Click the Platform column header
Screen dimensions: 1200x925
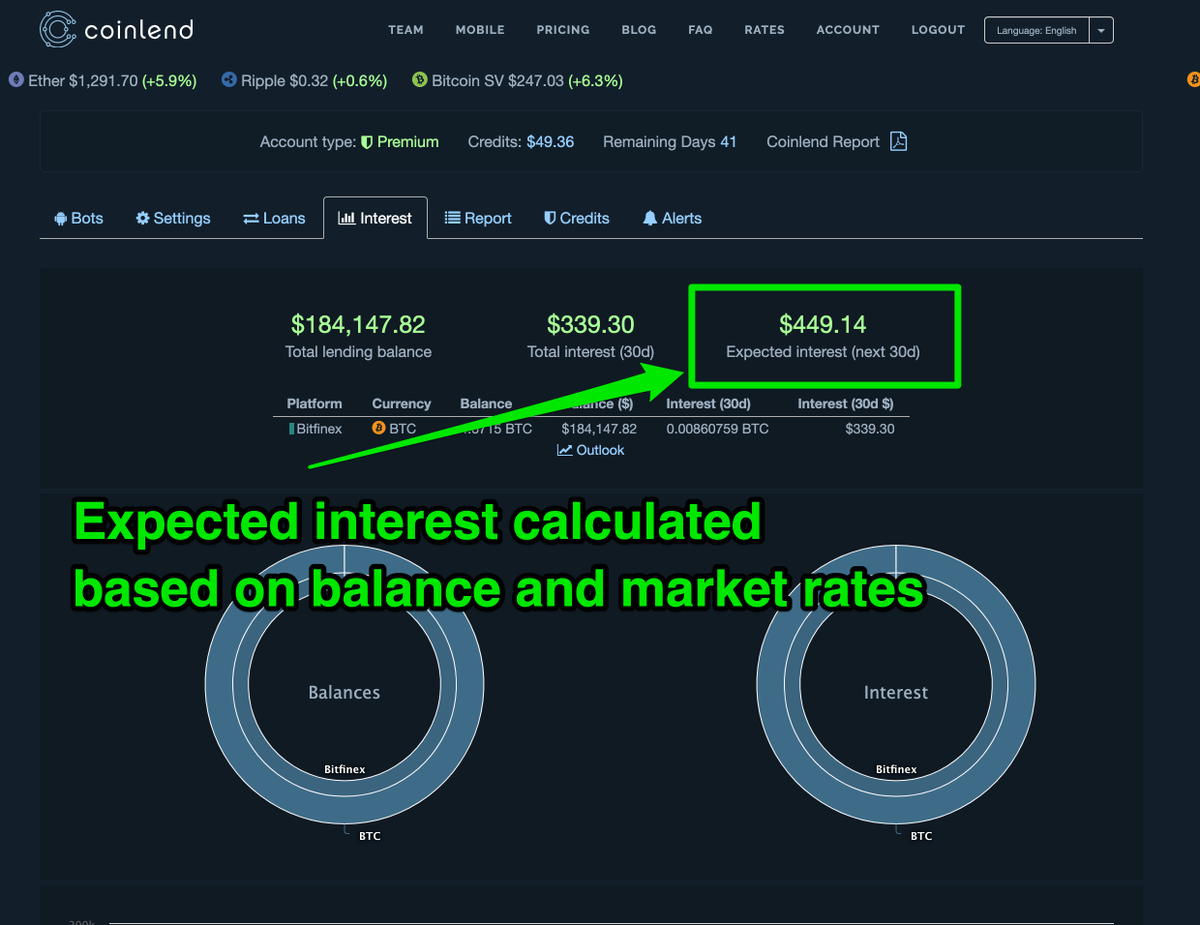tap(314, 404)
